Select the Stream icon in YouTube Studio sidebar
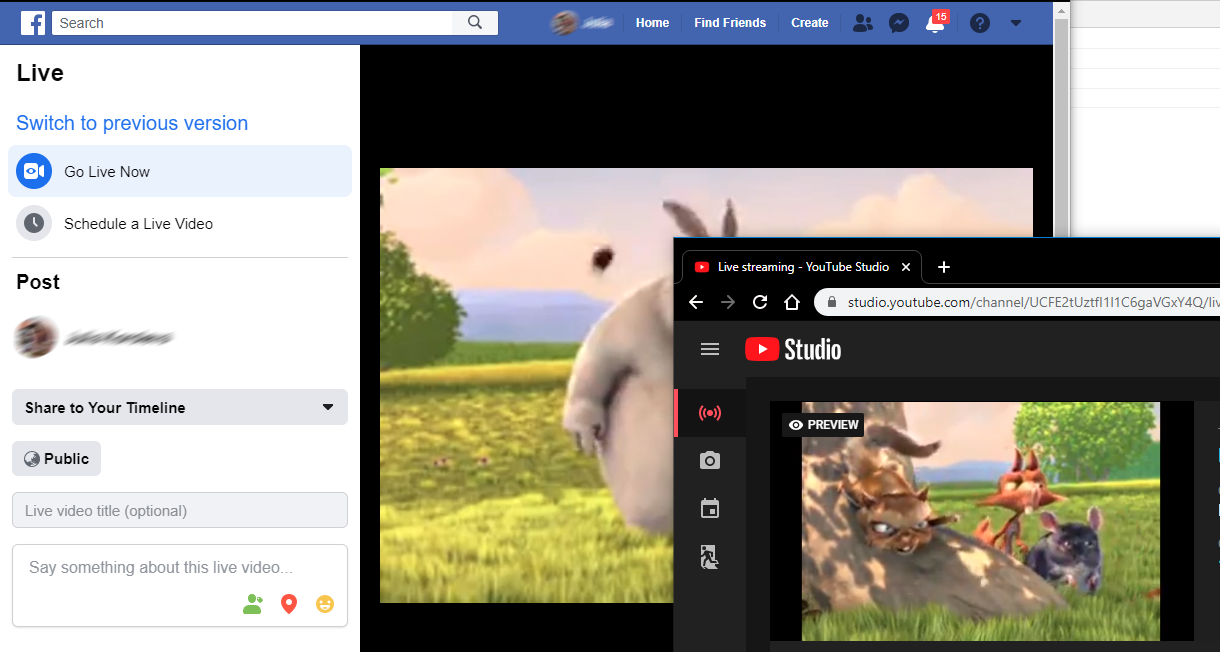Image resolution: width=1220 pixels, height=652 pixels. [x=710, y=413]
